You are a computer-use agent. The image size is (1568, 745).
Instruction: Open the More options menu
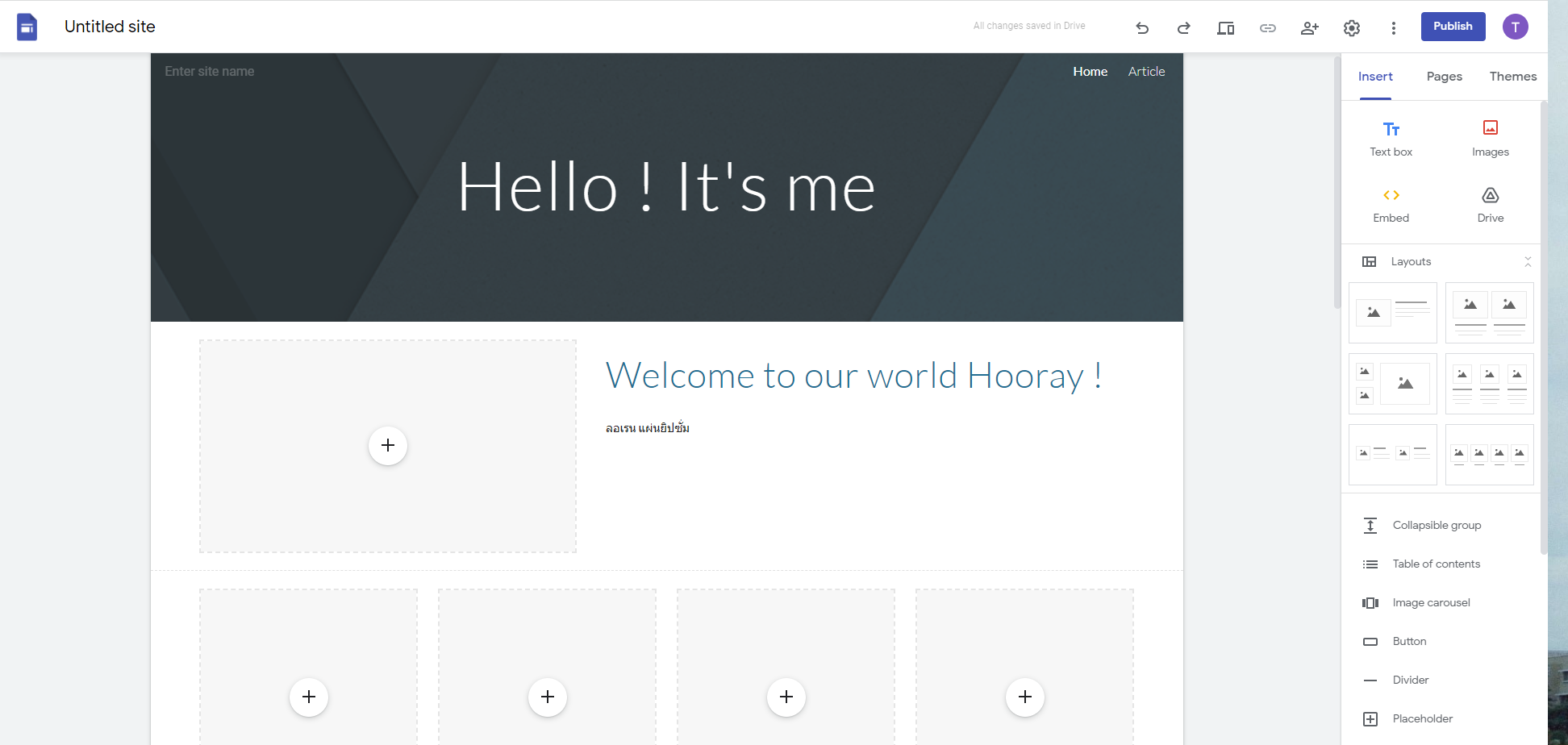(1393, 27)
